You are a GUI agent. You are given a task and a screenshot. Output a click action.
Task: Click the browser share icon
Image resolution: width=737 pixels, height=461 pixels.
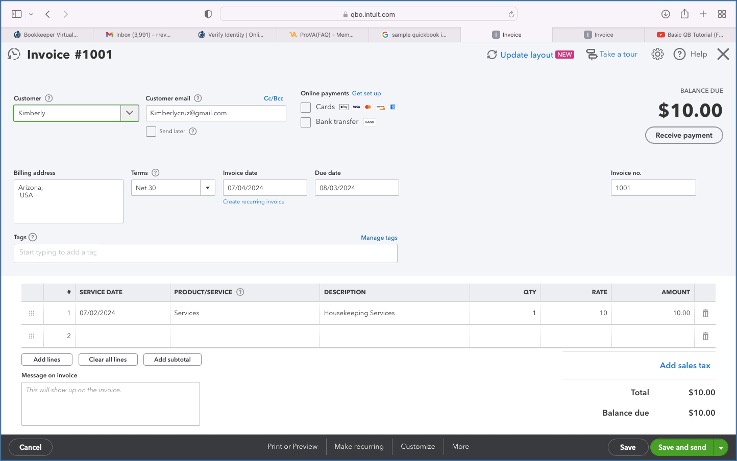point(684,14)
